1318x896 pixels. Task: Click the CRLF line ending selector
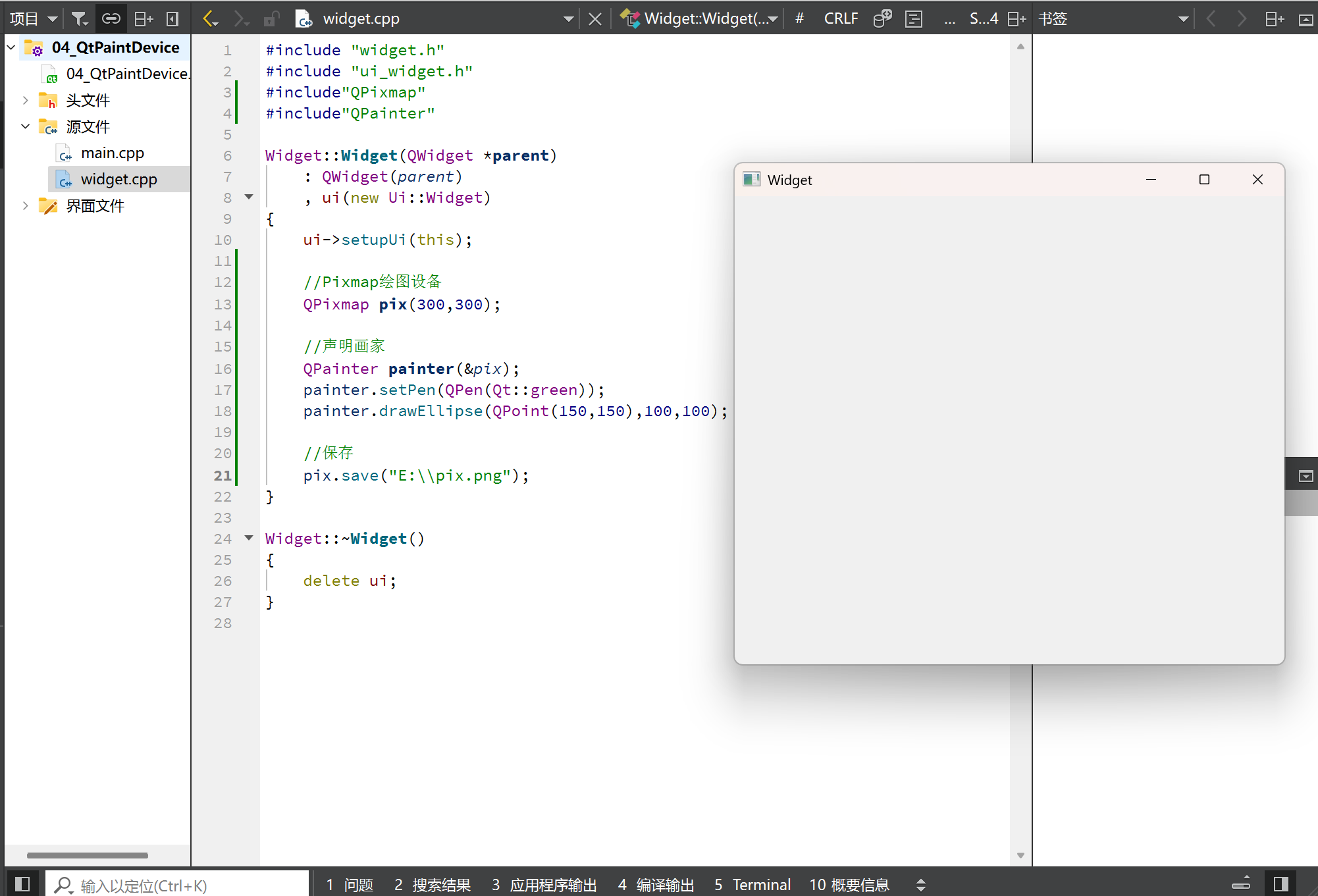tap(840, 18)
